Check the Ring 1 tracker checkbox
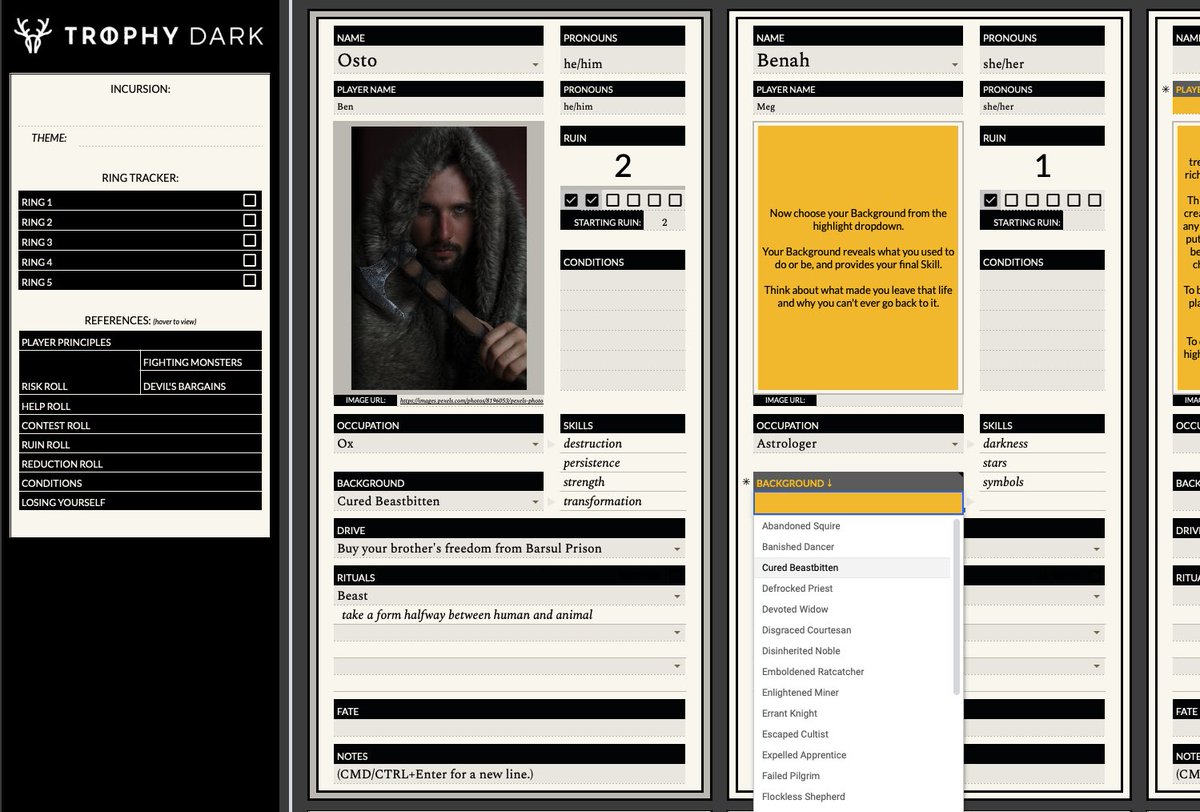This screenshot has height=812, width=1200. [249, 201]
